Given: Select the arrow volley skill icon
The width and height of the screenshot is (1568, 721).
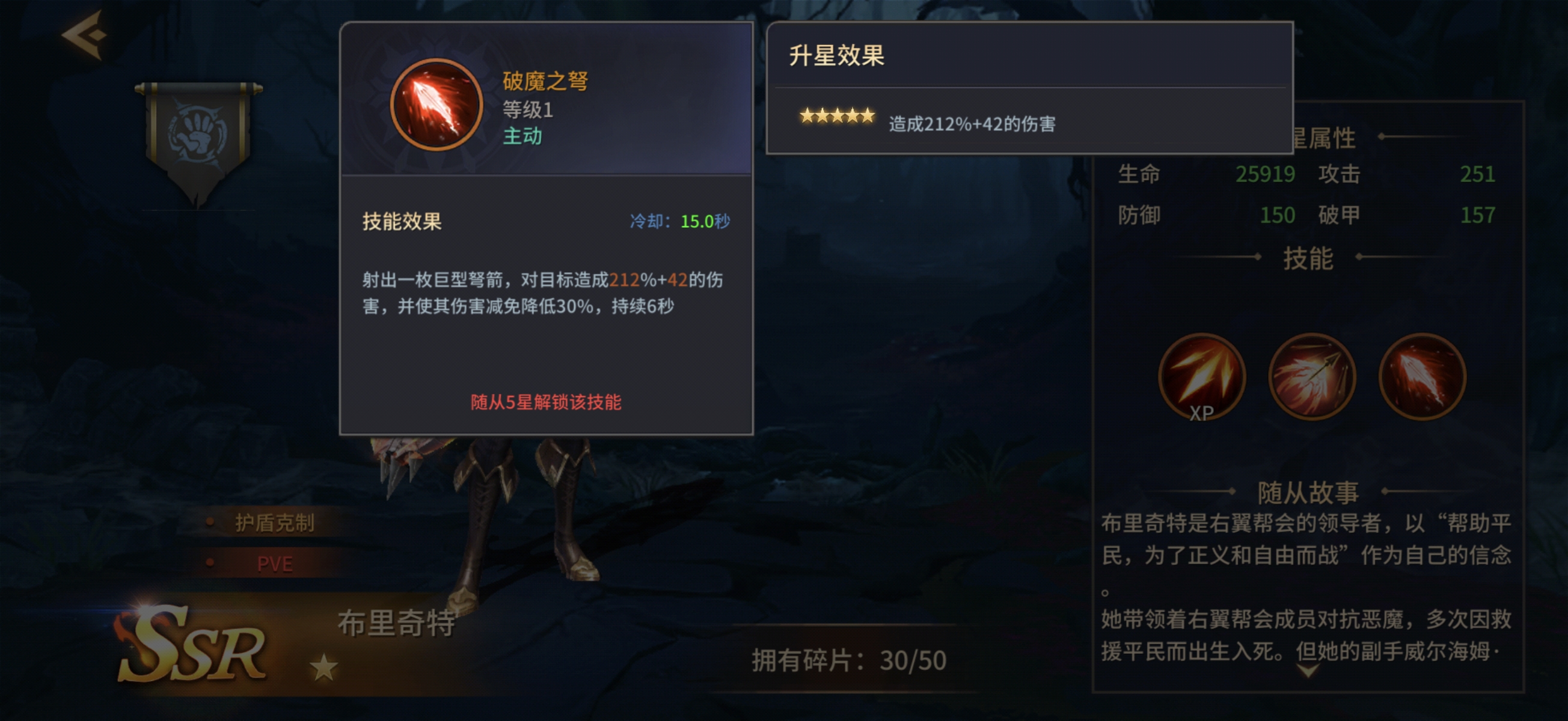Looking at the screenshot, I should [1312, 377].
